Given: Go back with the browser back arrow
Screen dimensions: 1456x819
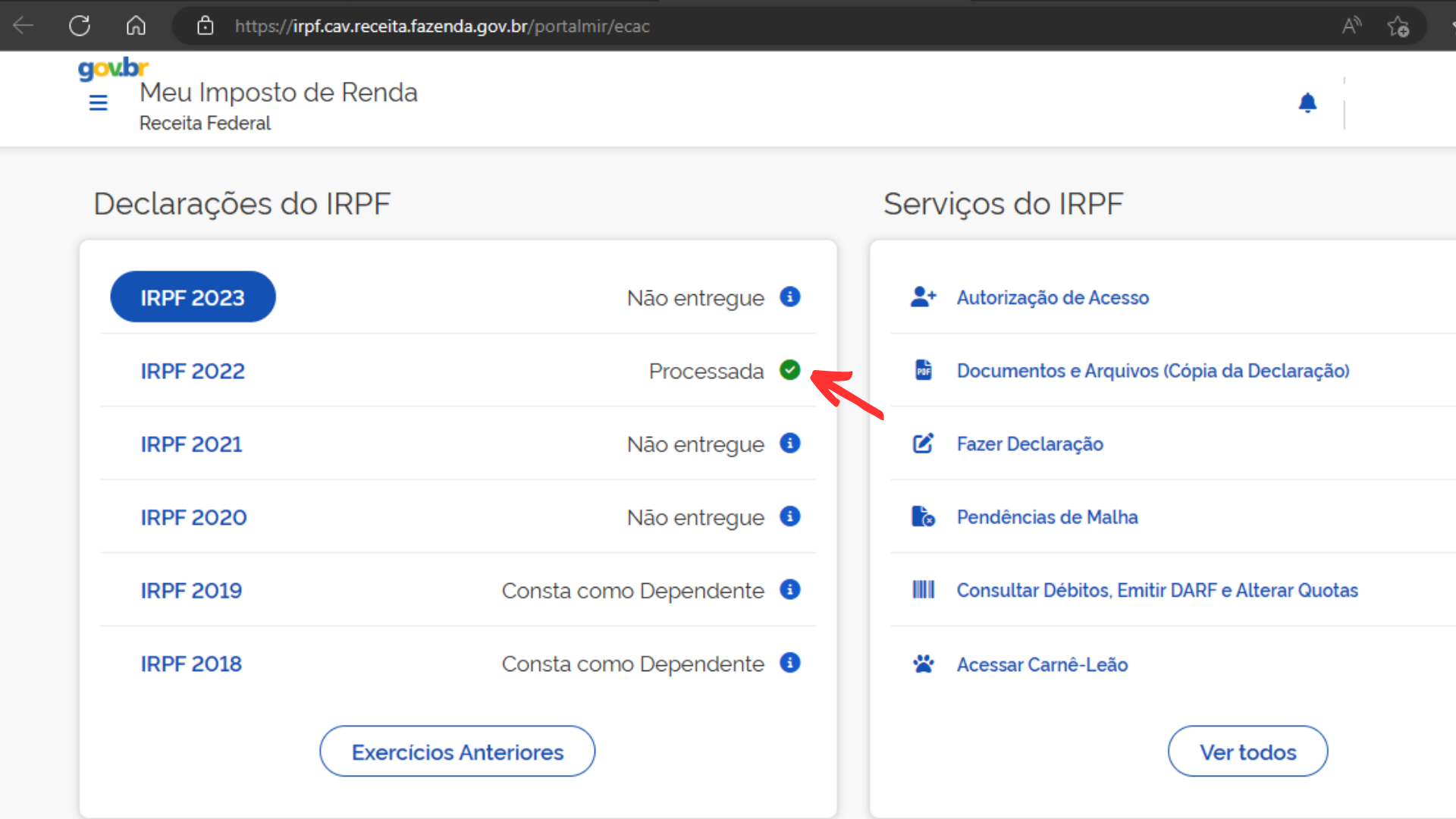Looking at the screenshot, I should [24, 26].
